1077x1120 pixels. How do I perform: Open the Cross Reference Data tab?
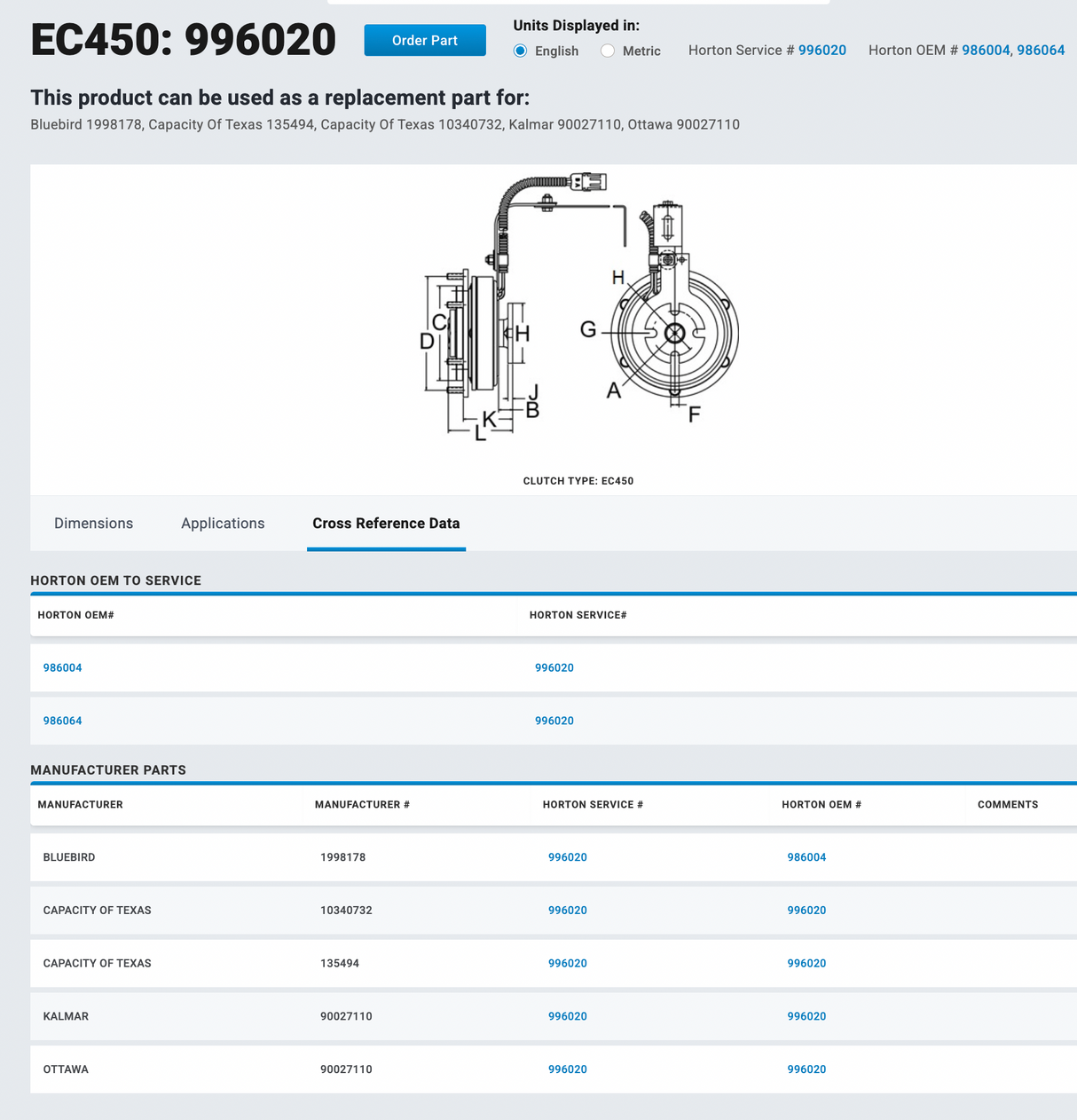(x=386, y=523)
